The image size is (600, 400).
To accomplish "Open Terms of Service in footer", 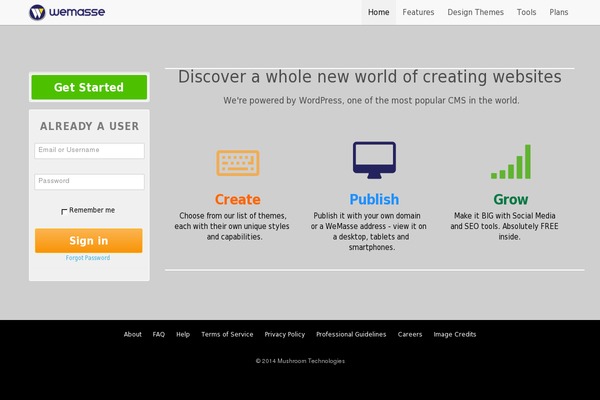I will tap(227, 334).
